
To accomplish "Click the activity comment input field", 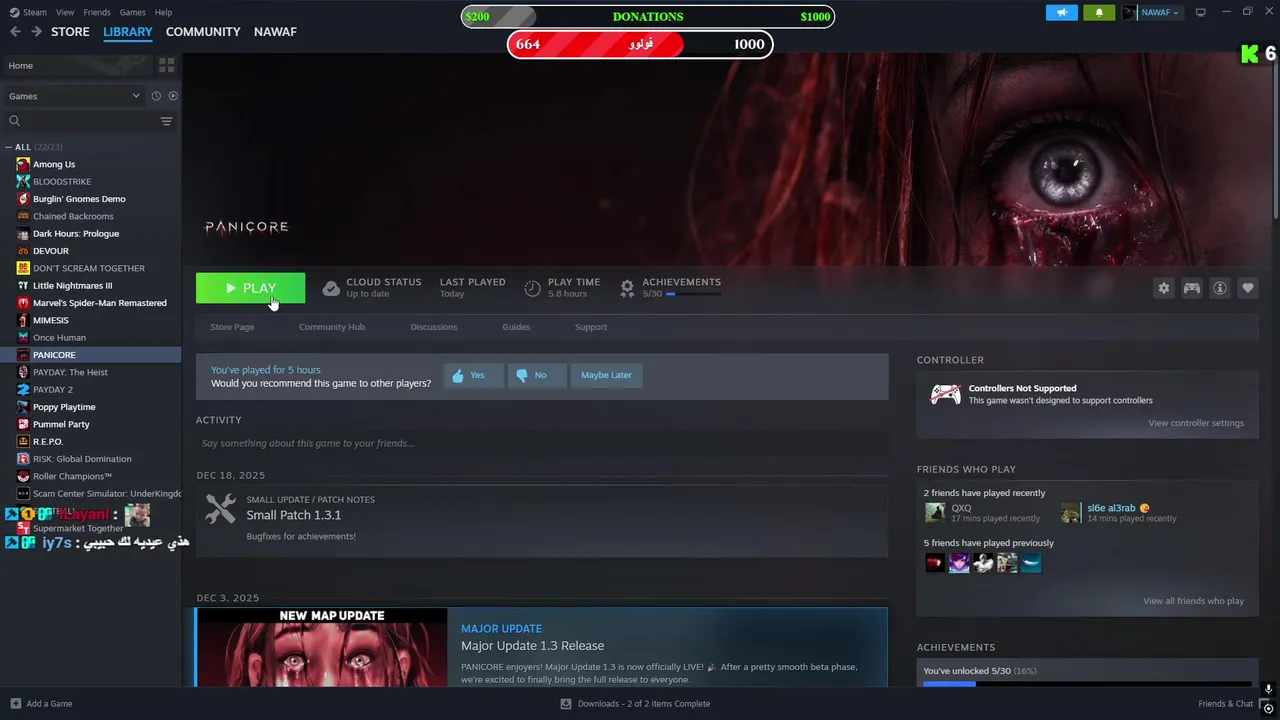I will pyautogui.click(x=542, y=443).
